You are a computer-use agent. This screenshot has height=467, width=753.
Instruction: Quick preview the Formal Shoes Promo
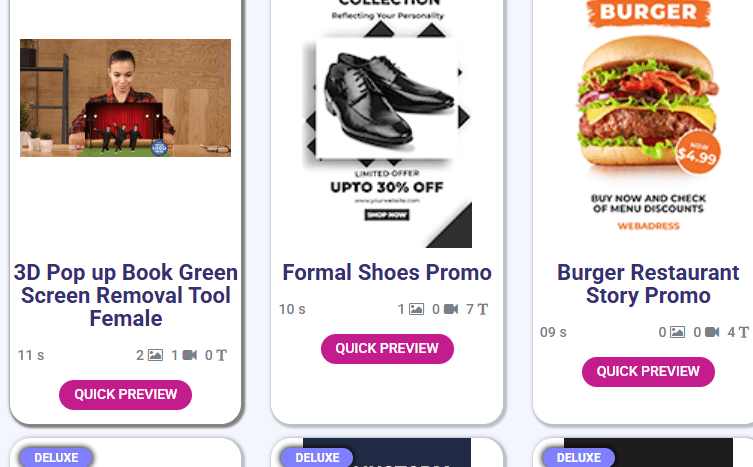(x=387, y=349)
